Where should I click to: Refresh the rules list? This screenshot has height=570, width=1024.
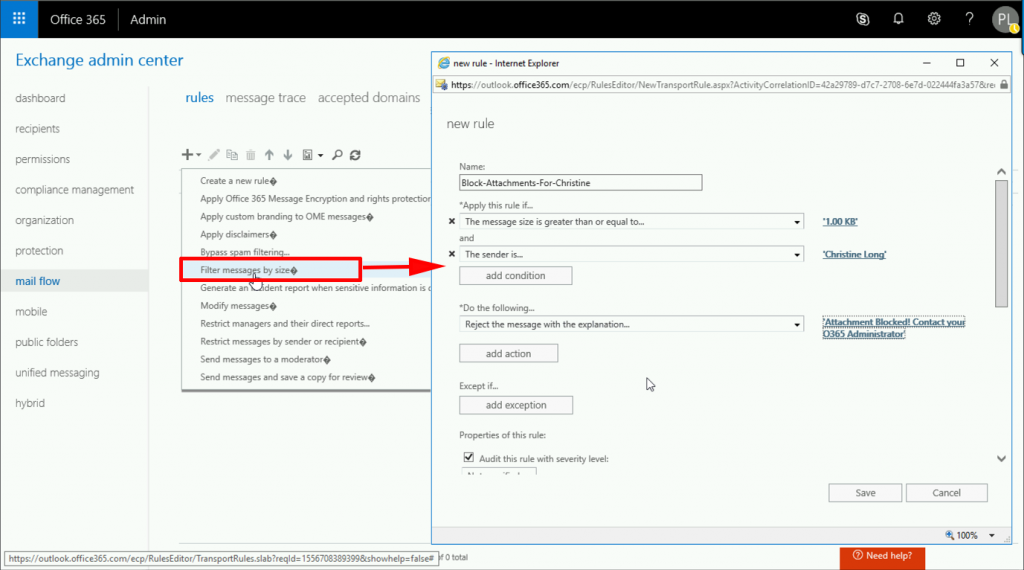click(355, 155)
